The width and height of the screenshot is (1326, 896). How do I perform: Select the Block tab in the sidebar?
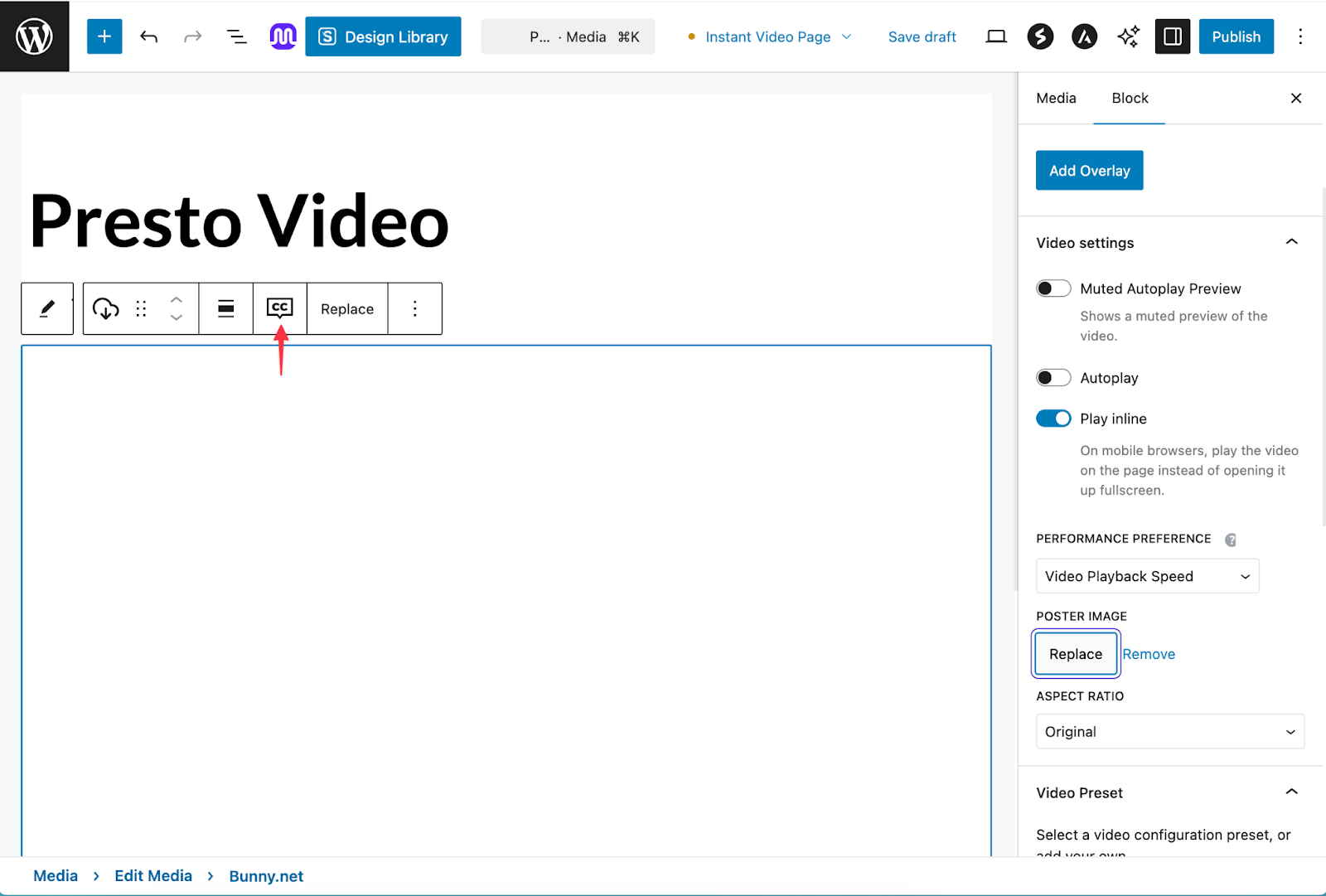tap(1129, 98)
